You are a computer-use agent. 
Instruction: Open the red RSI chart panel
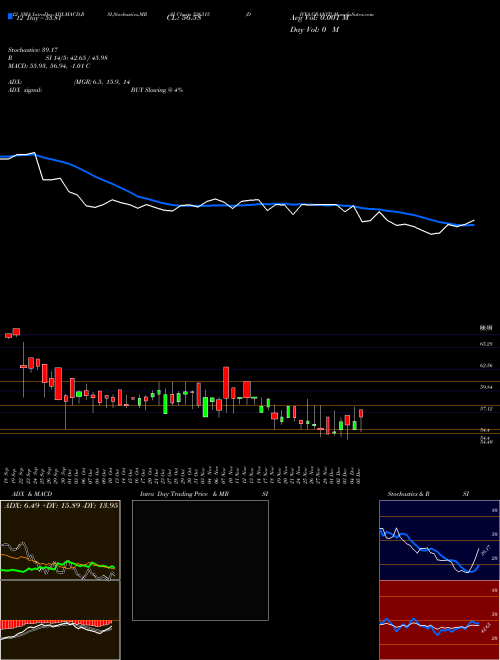click(x=439, y=620)
